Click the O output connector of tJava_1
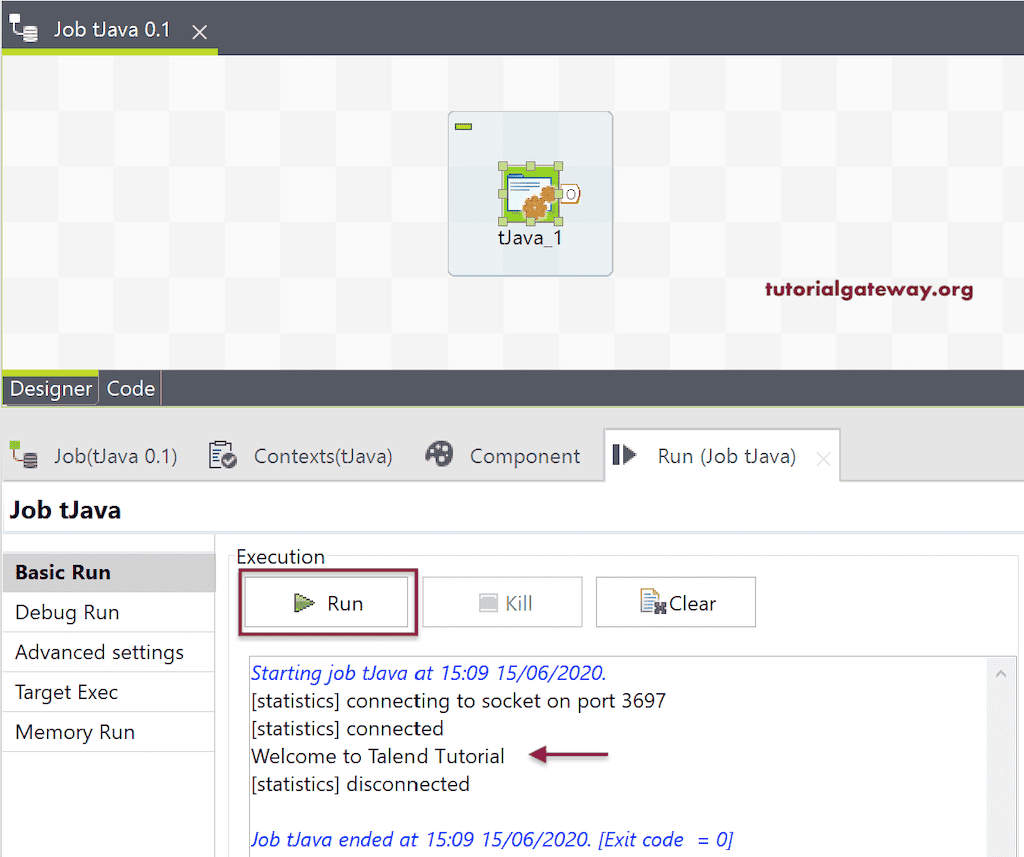 click(x=570, y=194)
